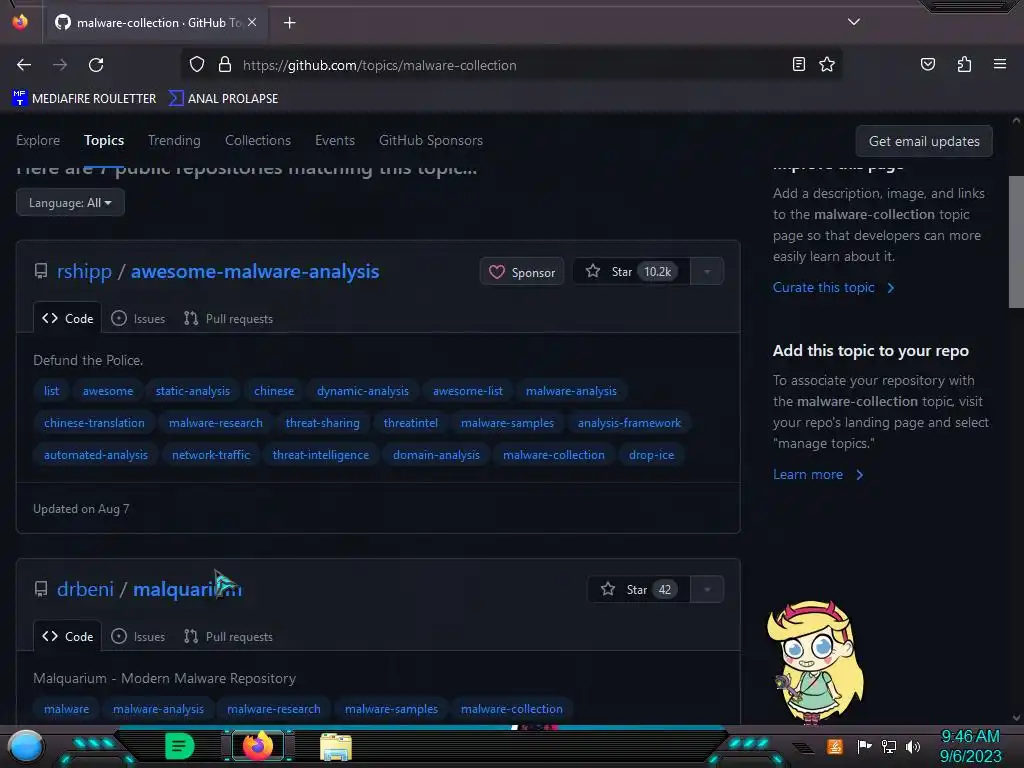
Task: Reload the page with the refresh icon
Action: [x=96, y=65]
